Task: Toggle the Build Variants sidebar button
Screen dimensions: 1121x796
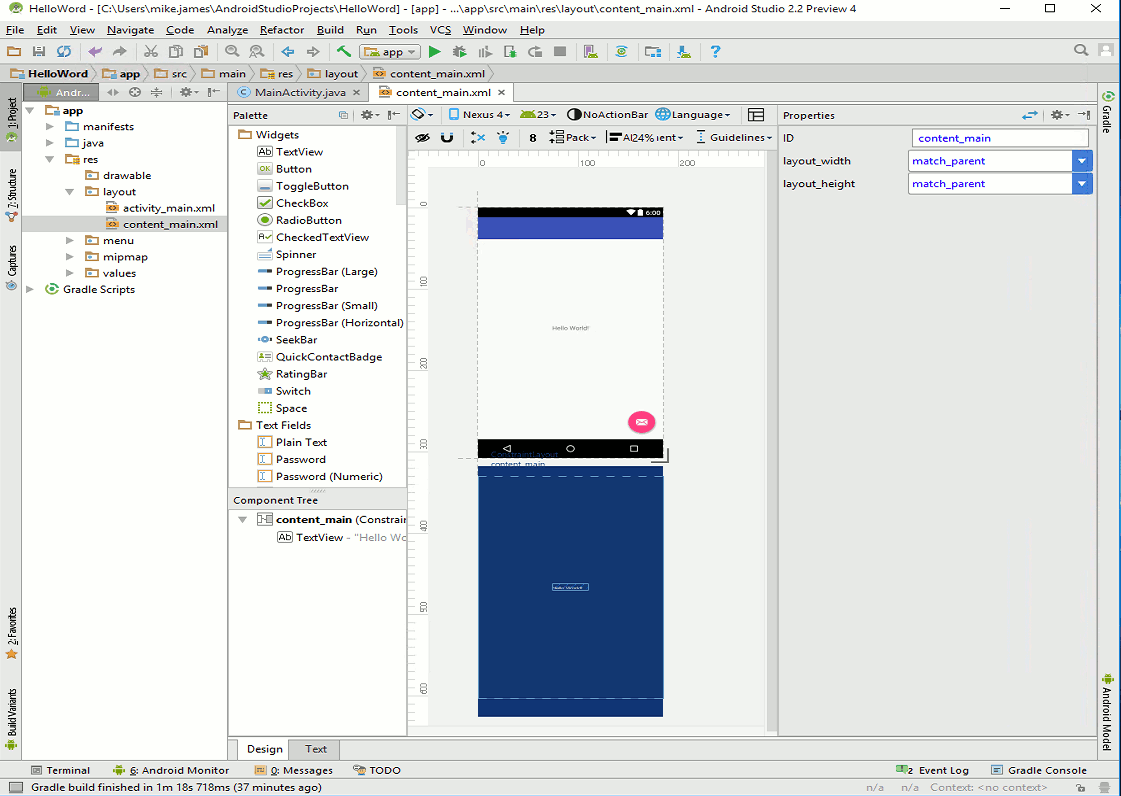Action: [11, 719]
